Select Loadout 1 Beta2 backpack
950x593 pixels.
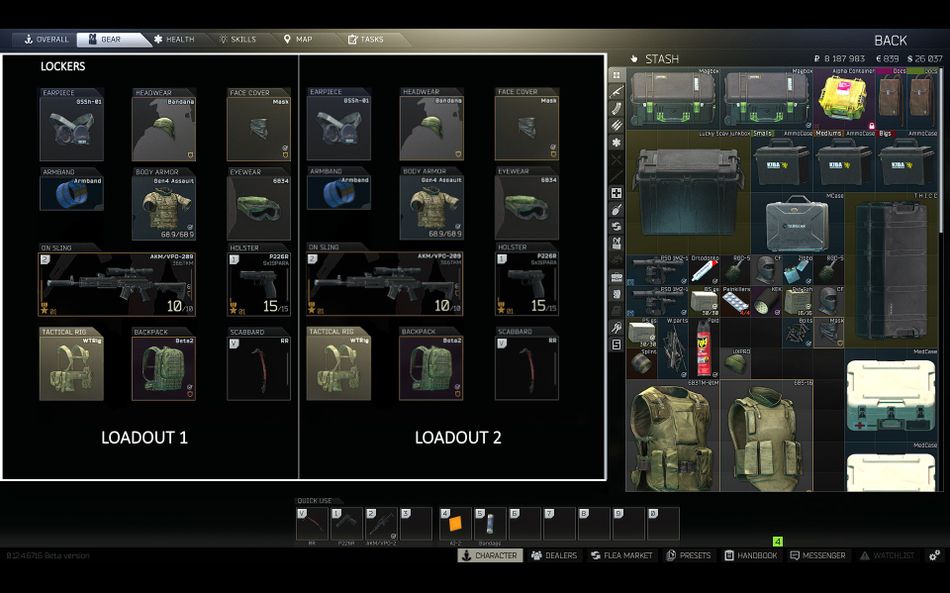tap(164, 368)
